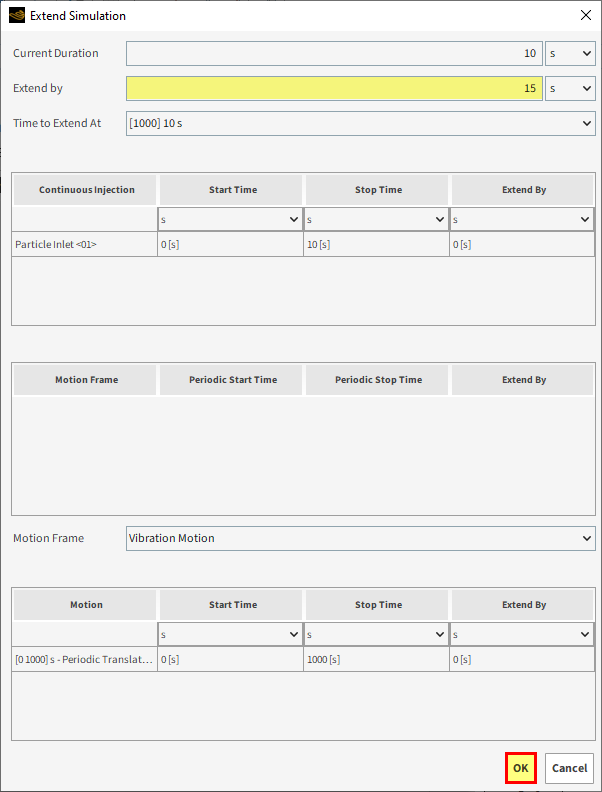Open Motion table Stop Time unit dropdown
602x792 pixels.
376,634
